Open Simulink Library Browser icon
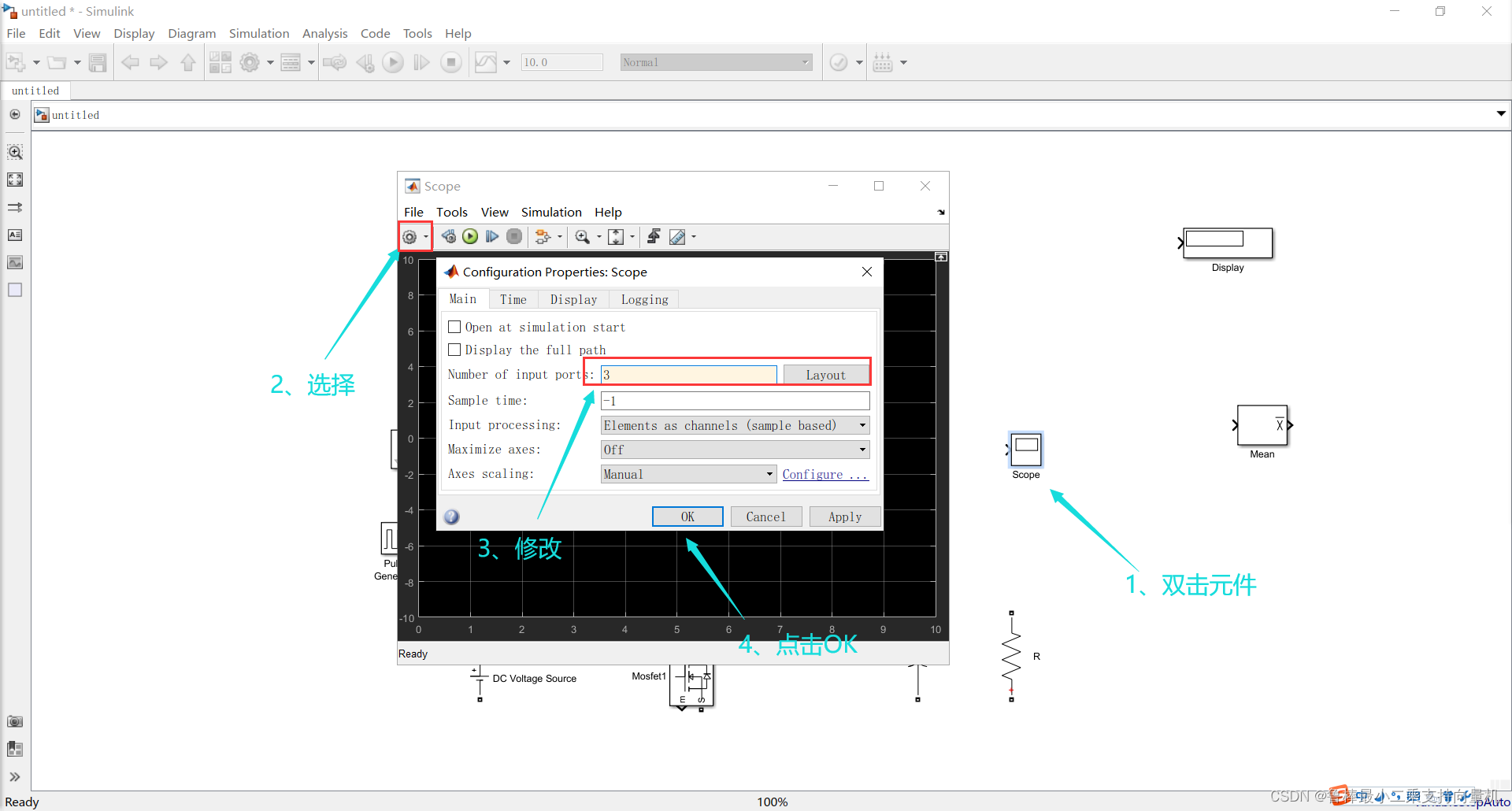Screen dimensions: 1512x811 click(x=220, y=62)
